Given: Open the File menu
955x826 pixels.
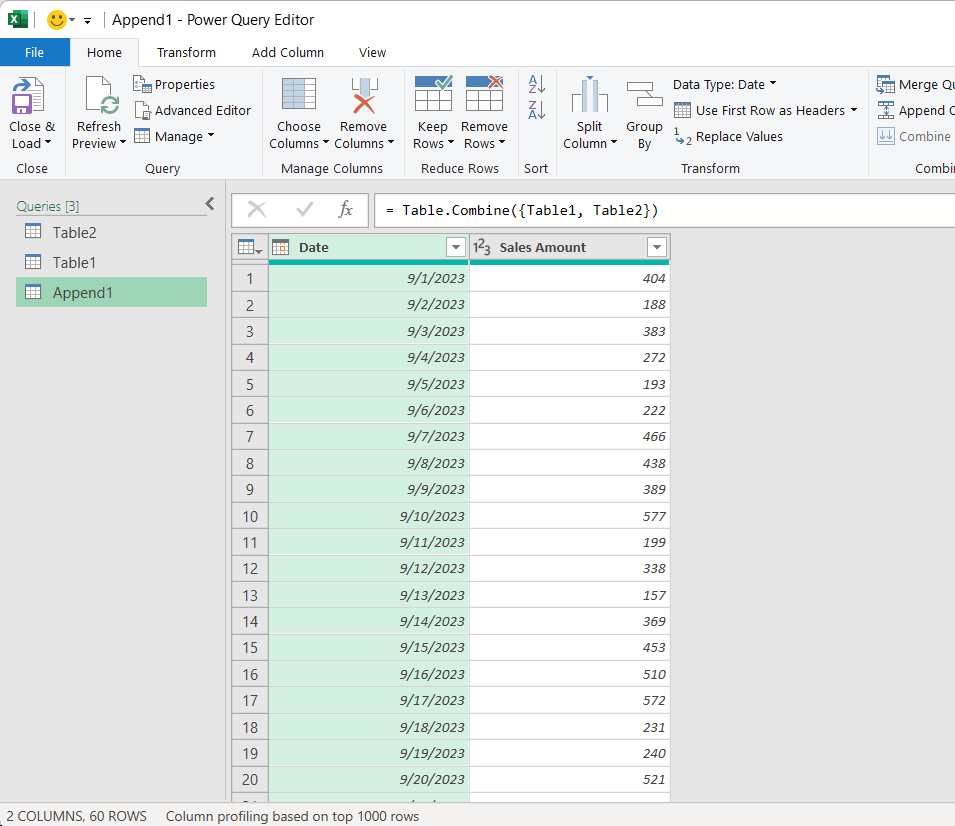Looking at the screenshot, I should point(34,53).
